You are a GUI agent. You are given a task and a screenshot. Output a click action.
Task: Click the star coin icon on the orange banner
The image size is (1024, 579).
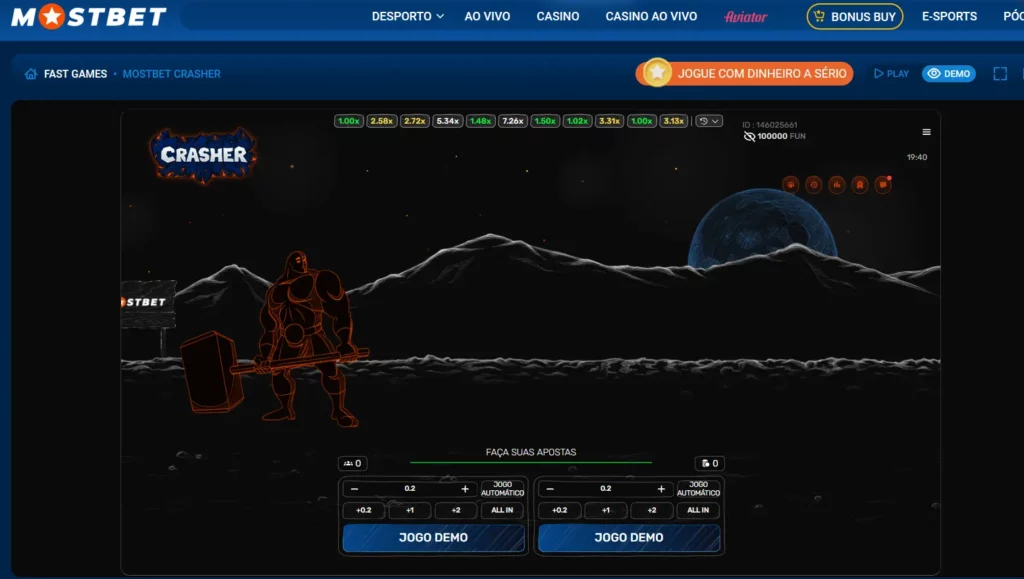[657, 73]
